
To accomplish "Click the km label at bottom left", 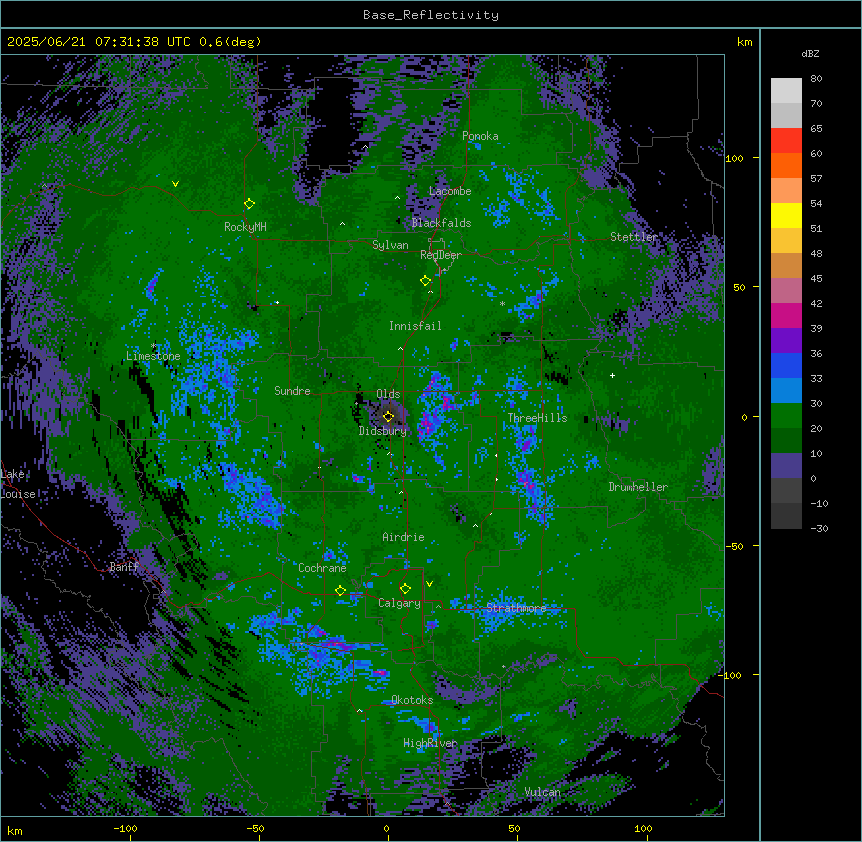I will point(14,831).
